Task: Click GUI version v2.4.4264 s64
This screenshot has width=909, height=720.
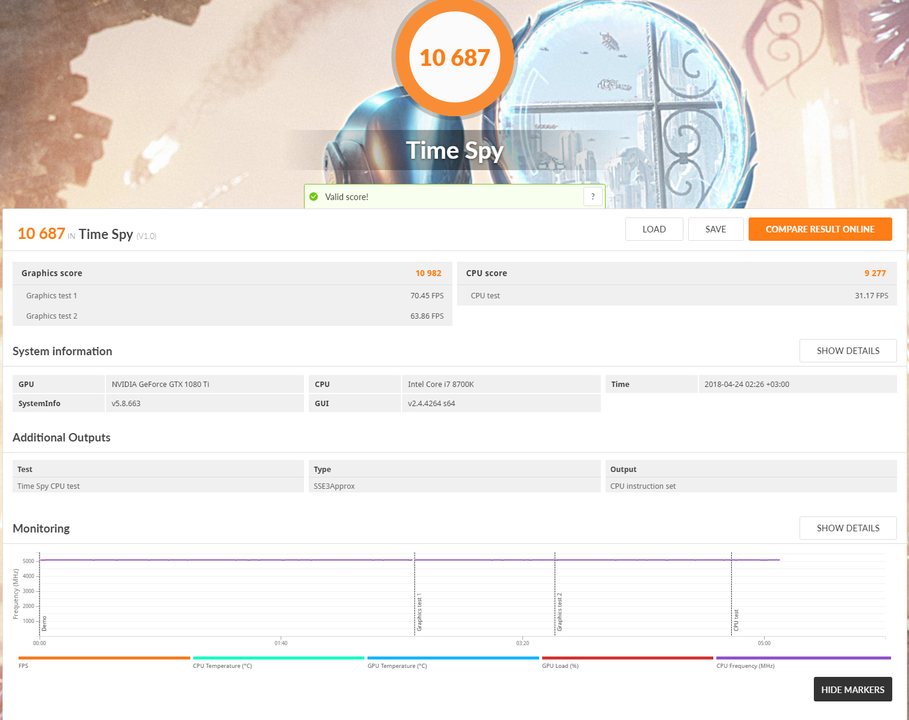Action: click(431, 403)
